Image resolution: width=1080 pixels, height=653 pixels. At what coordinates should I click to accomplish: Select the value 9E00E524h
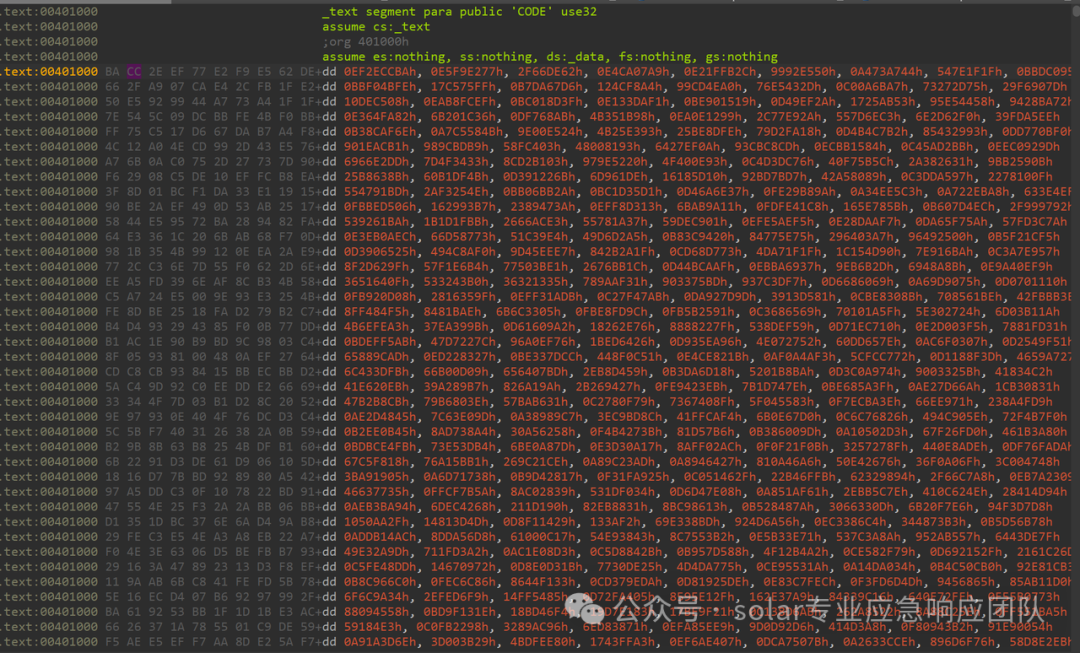pyautogui.click(x=550, y=132)
